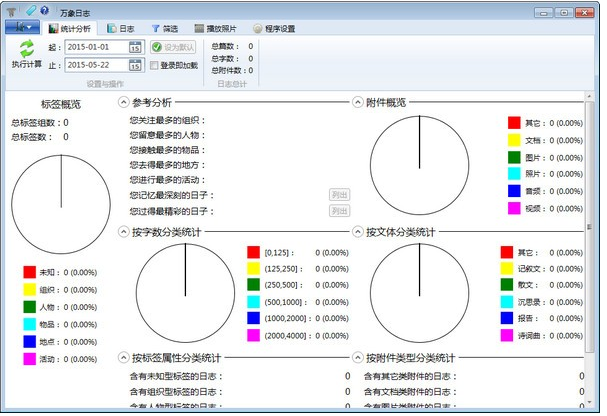Click the cyan 沉思录 genre swatch
The height and width of the screenshot is (416, 607).
(507, 302)
